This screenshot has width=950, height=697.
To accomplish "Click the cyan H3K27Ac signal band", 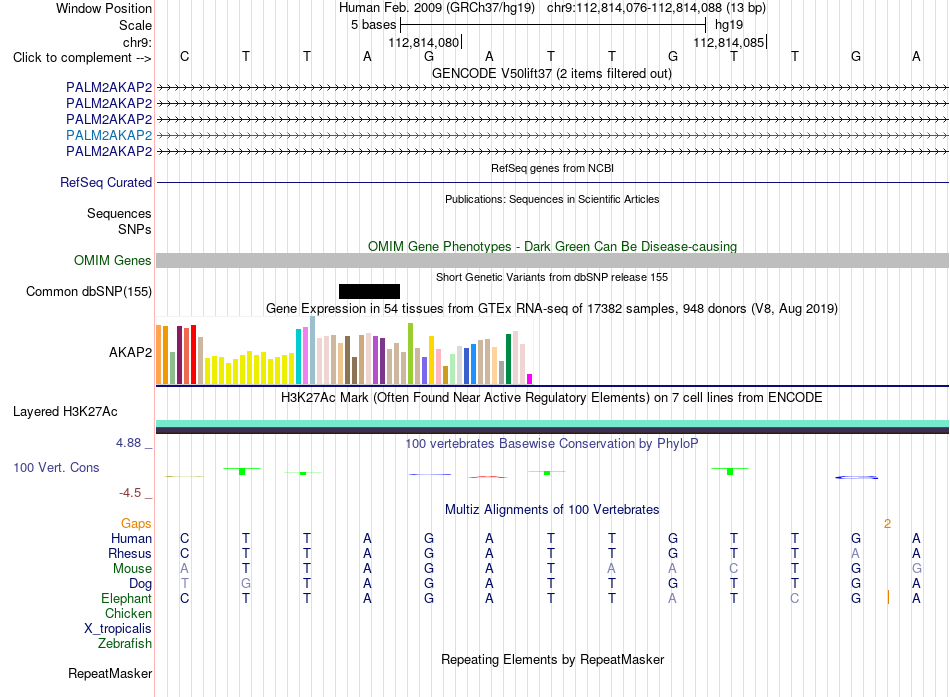I will tap(552, 423).
